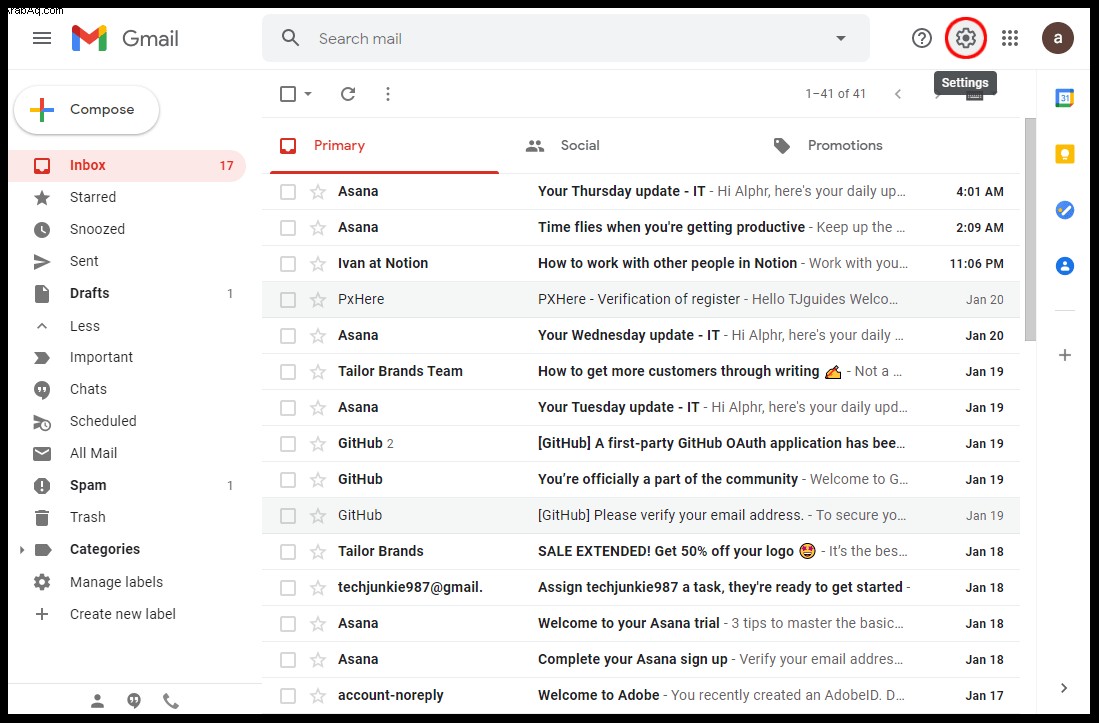Star the techjunkie987@gmail. email
This screenshot has width=1099, height=723.
tap(318, 588)
